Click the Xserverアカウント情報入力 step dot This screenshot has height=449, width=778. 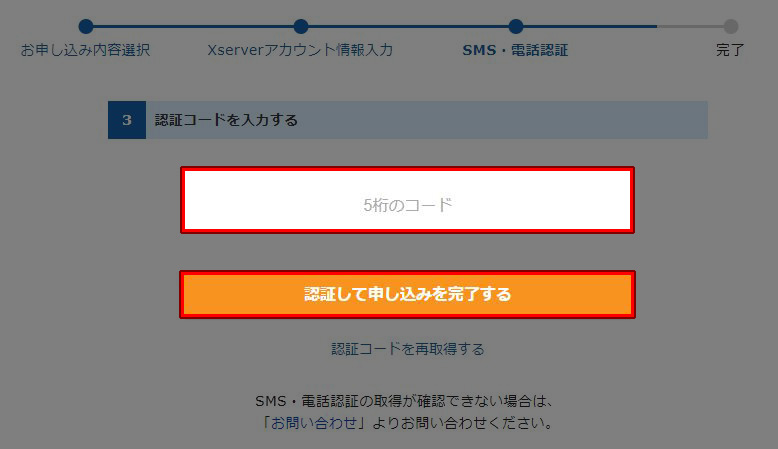(x=301, y=26)
